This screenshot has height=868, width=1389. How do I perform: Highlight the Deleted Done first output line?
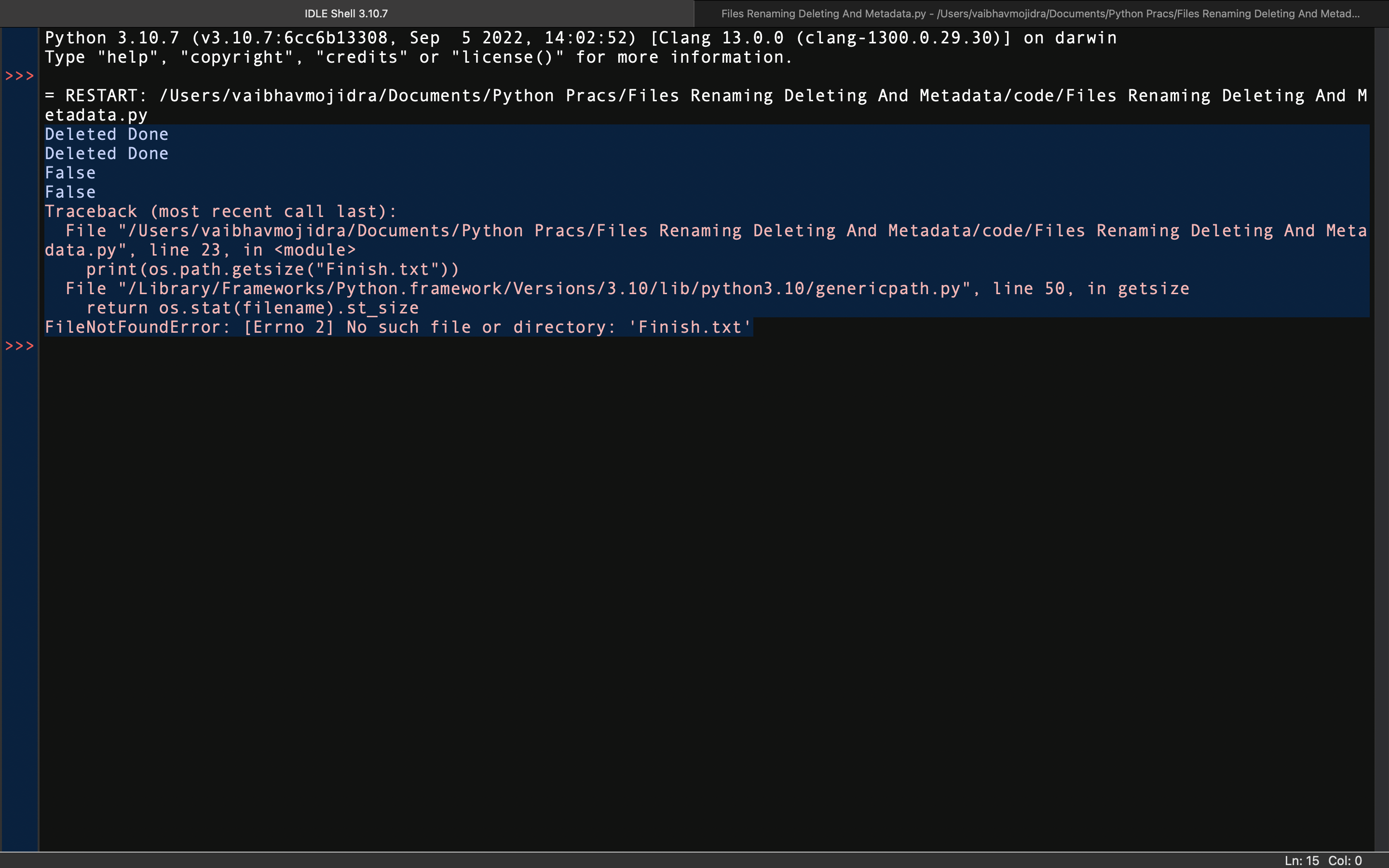point(106,133)
